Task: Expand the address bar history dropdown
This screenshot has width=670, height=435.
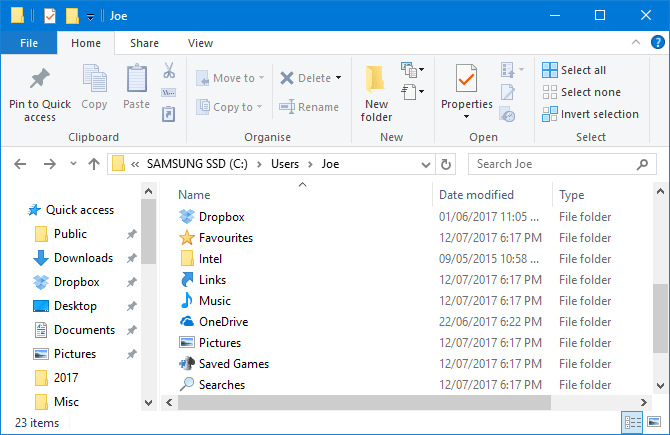Action: 426,165
